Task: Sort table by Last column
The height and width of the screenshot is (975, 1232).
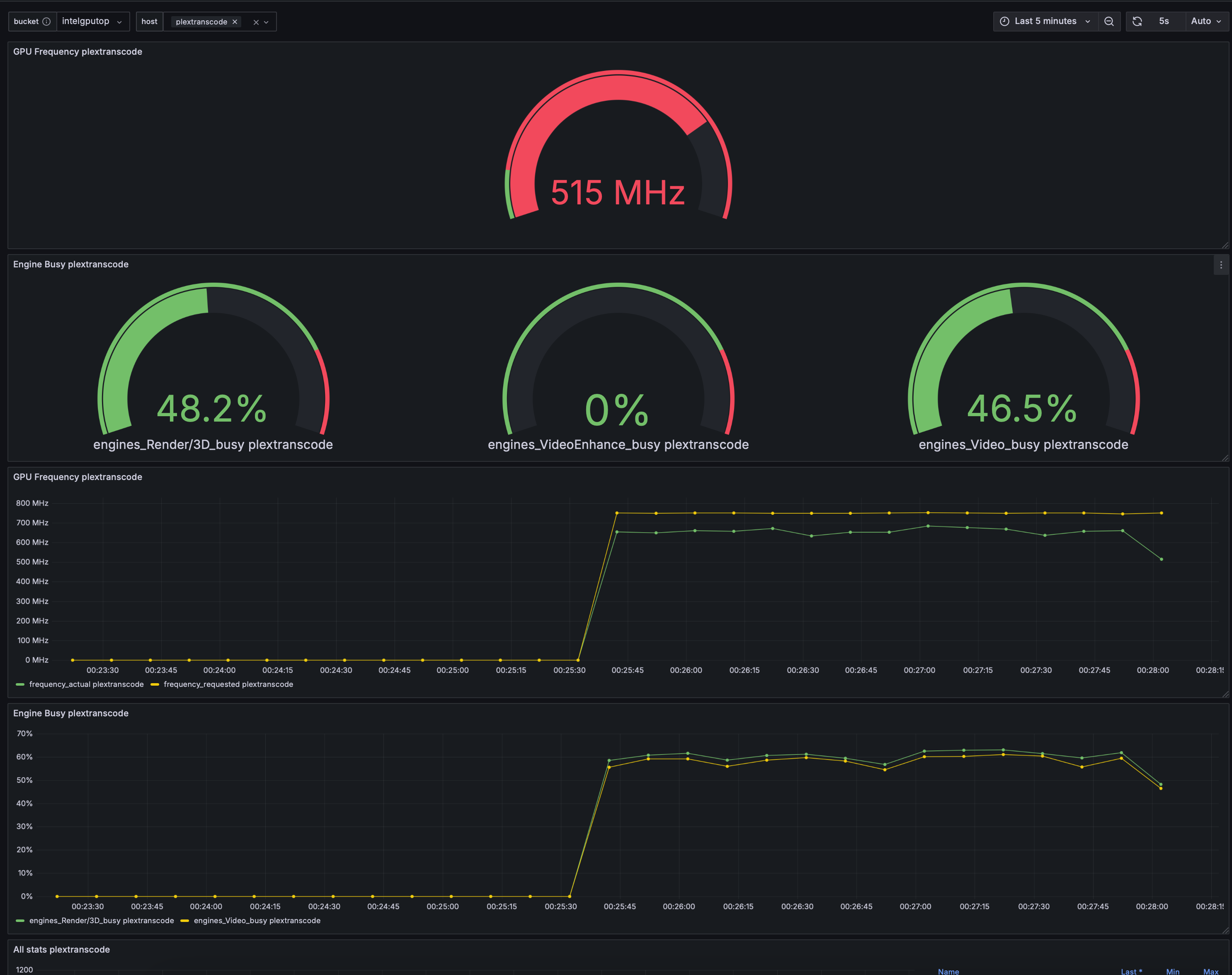Action: coord(1131,971)
